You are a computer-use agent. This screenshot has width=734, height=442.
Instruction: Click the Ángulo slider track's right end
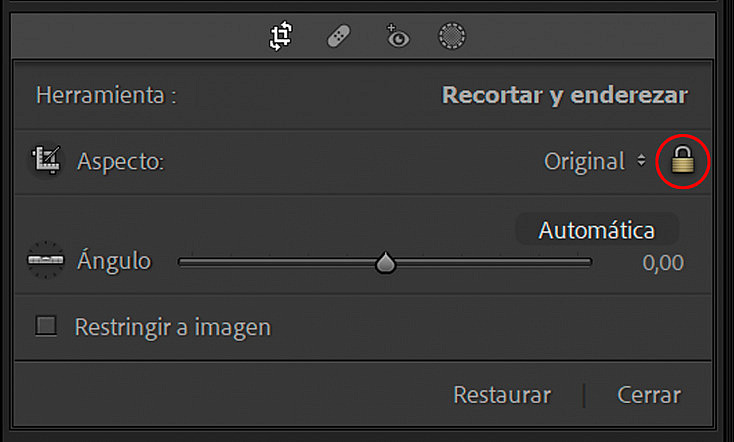point(587,262)
